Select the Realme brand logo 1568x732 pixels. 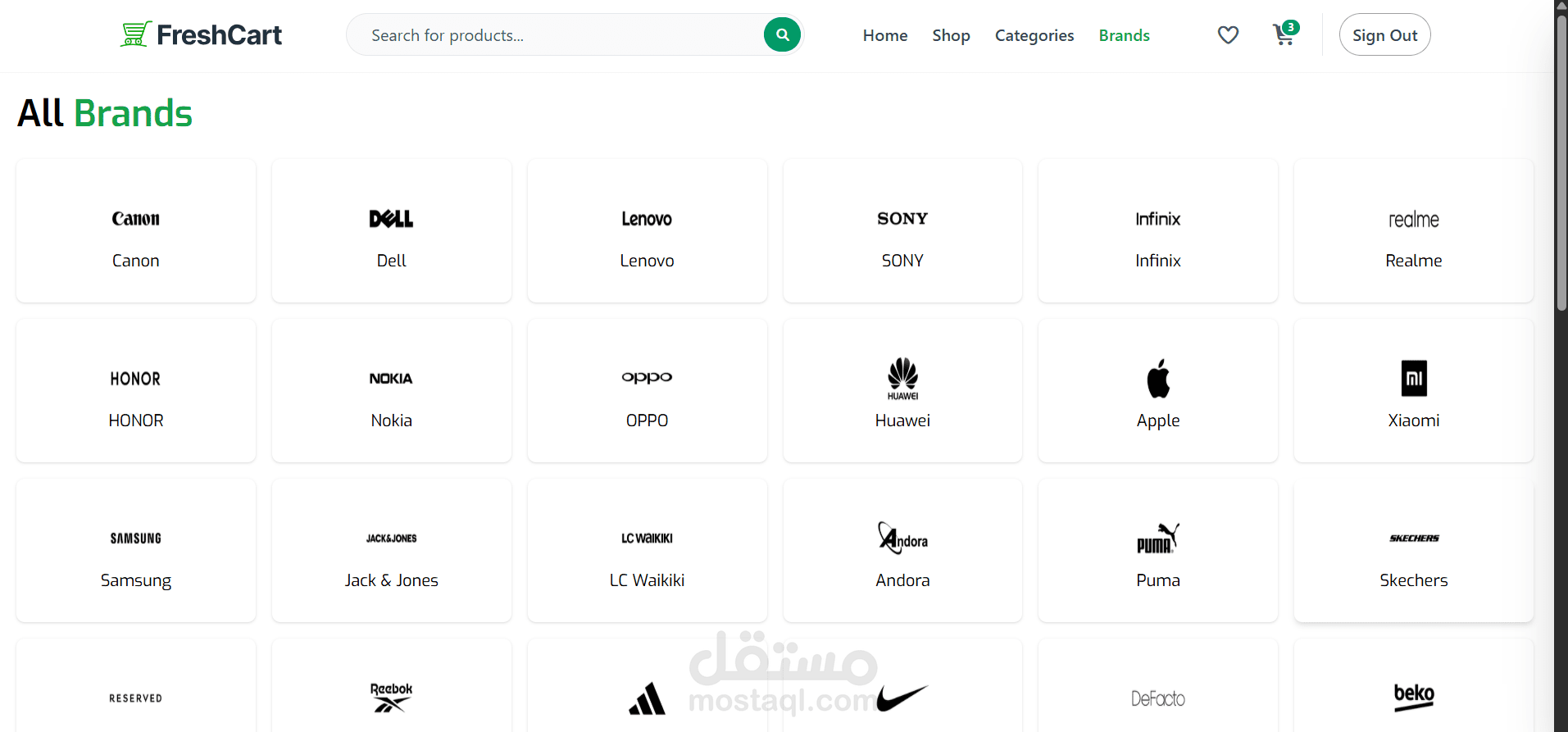click(x=1414, y=220)
